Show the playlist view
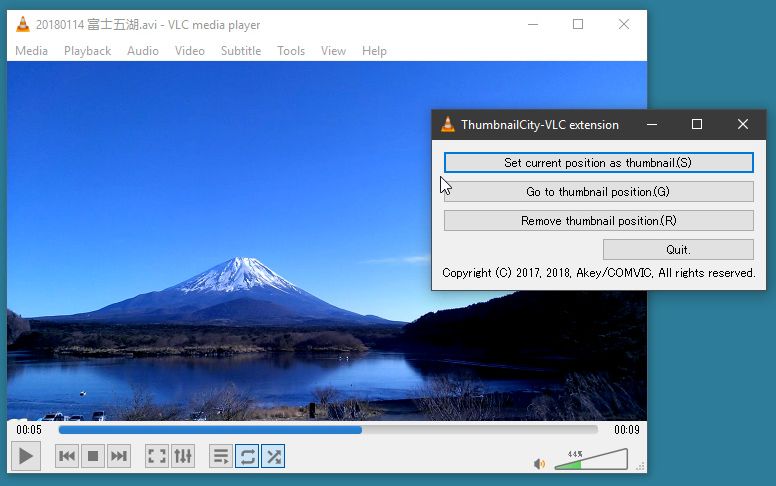This screenshot has width=776, height=486. click(x=221, y=456)
